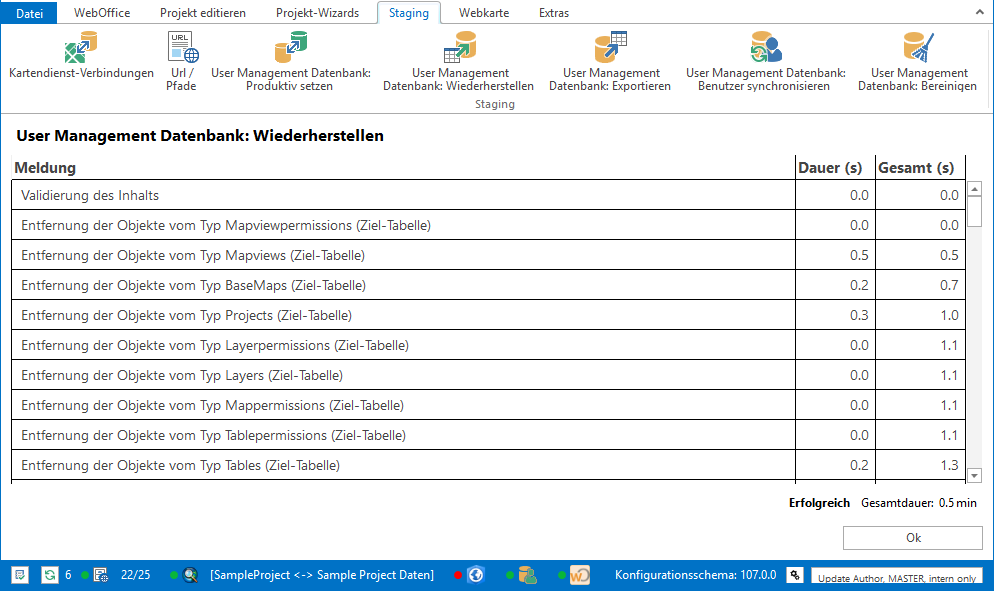Click the globe icon next to the red indicator
Screen dimensions: 994x591
tap(475, 575)
